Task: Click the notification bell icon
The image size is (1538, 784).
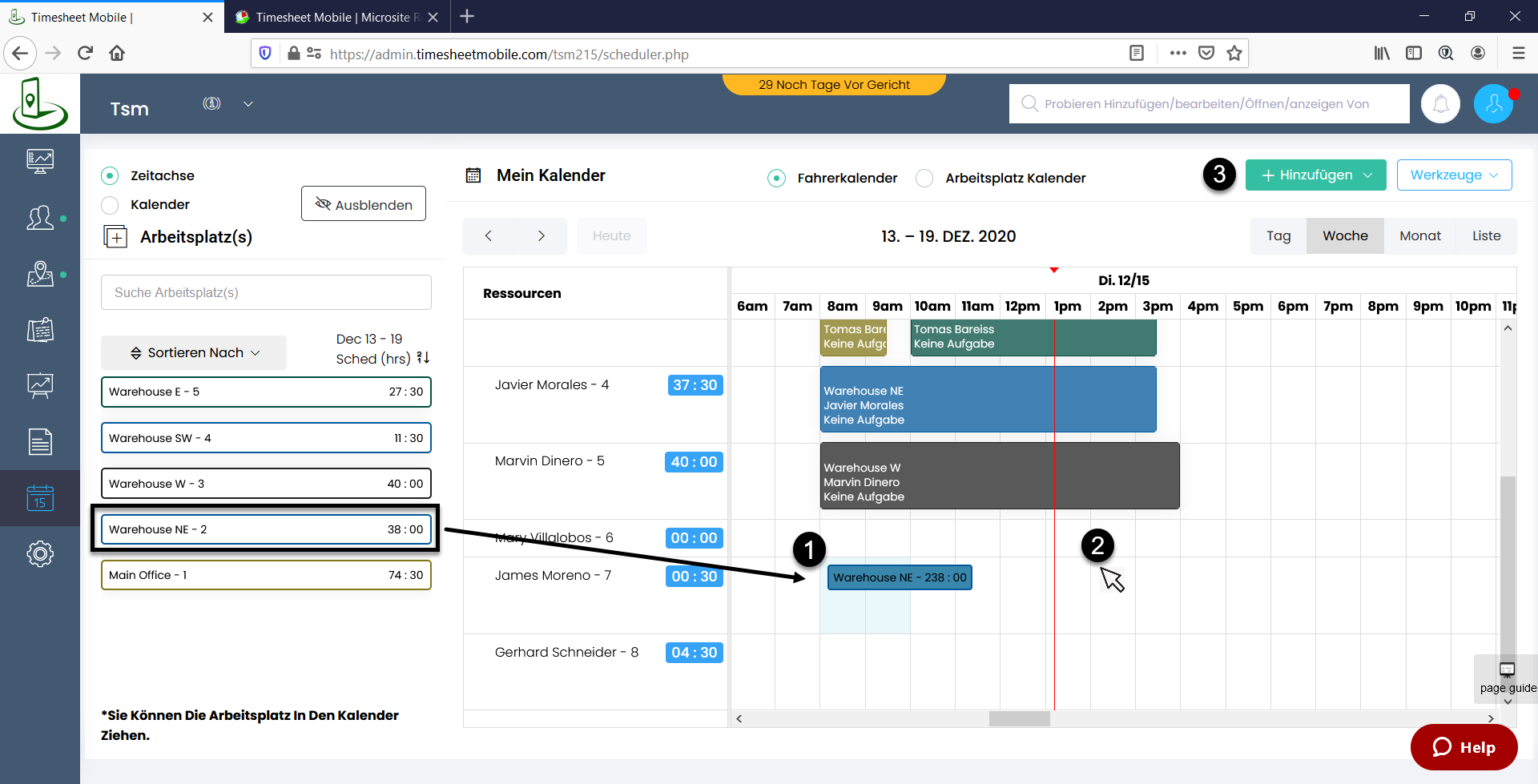Action: tap(1440, 104)
